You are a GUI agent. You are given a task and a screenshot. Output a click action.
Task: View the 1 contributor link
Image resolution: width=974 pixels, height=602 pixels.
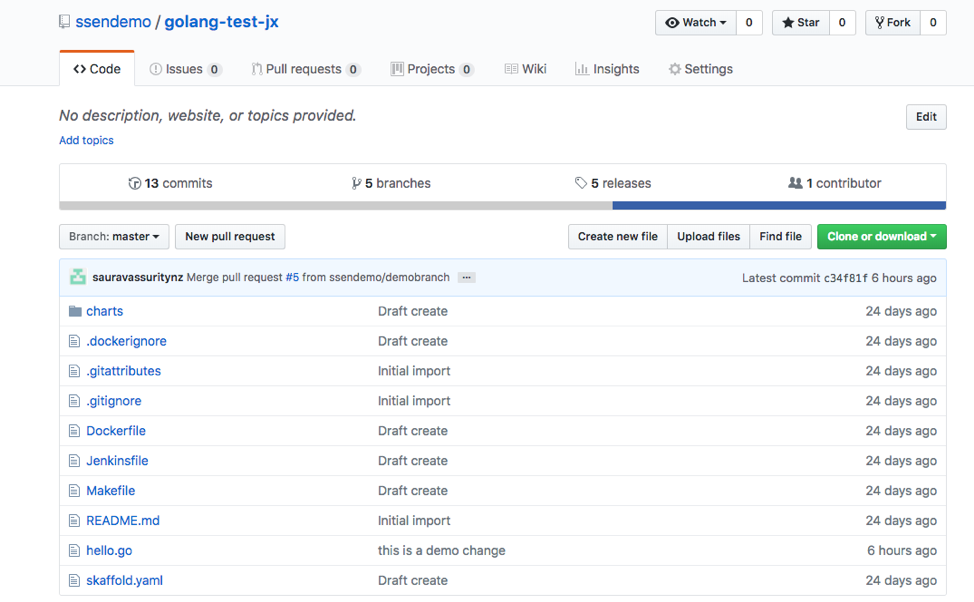point(834,183)
